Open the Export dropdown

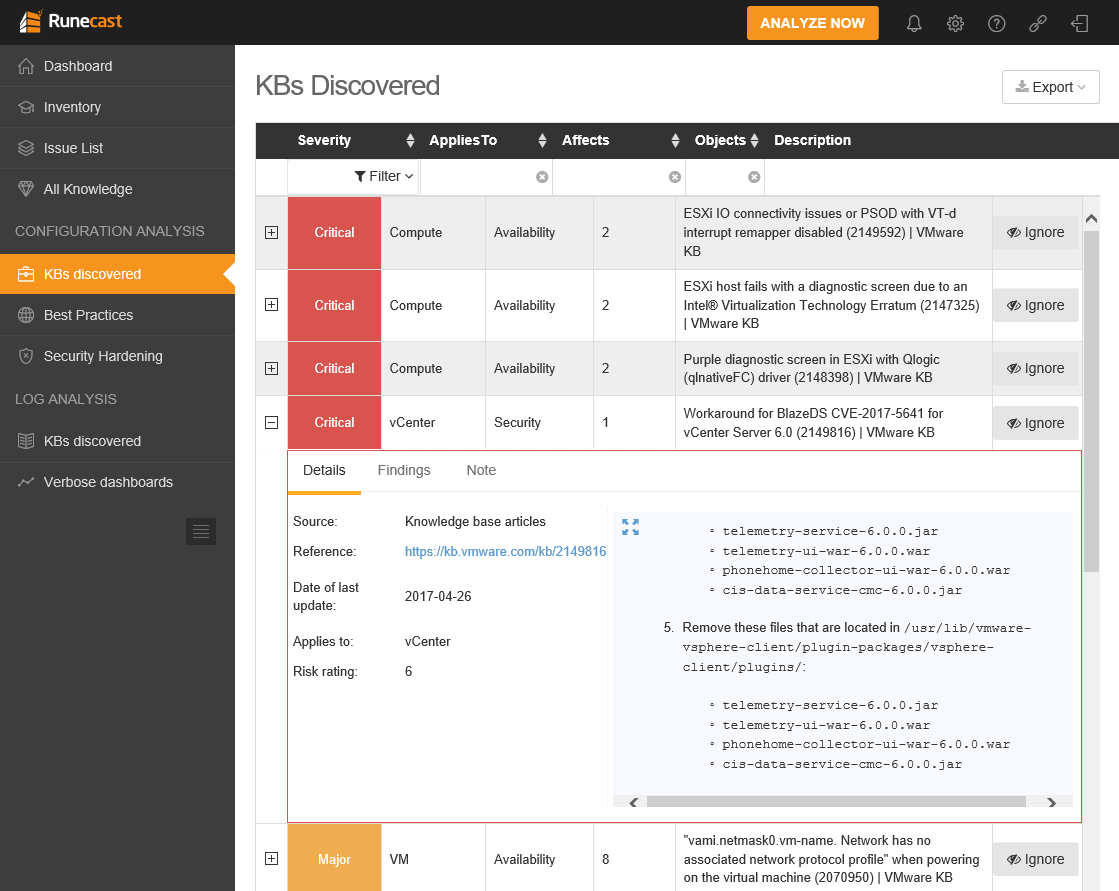point(1050,87)
